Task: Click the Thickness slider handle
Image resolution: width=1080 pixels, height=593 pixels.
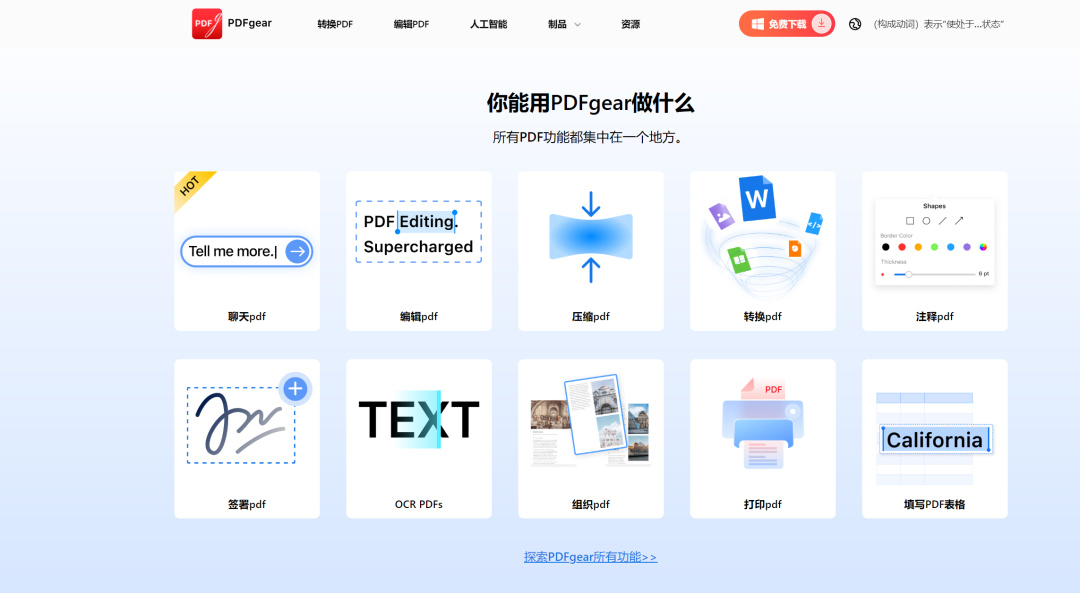Action: click(x=908, y=274)
